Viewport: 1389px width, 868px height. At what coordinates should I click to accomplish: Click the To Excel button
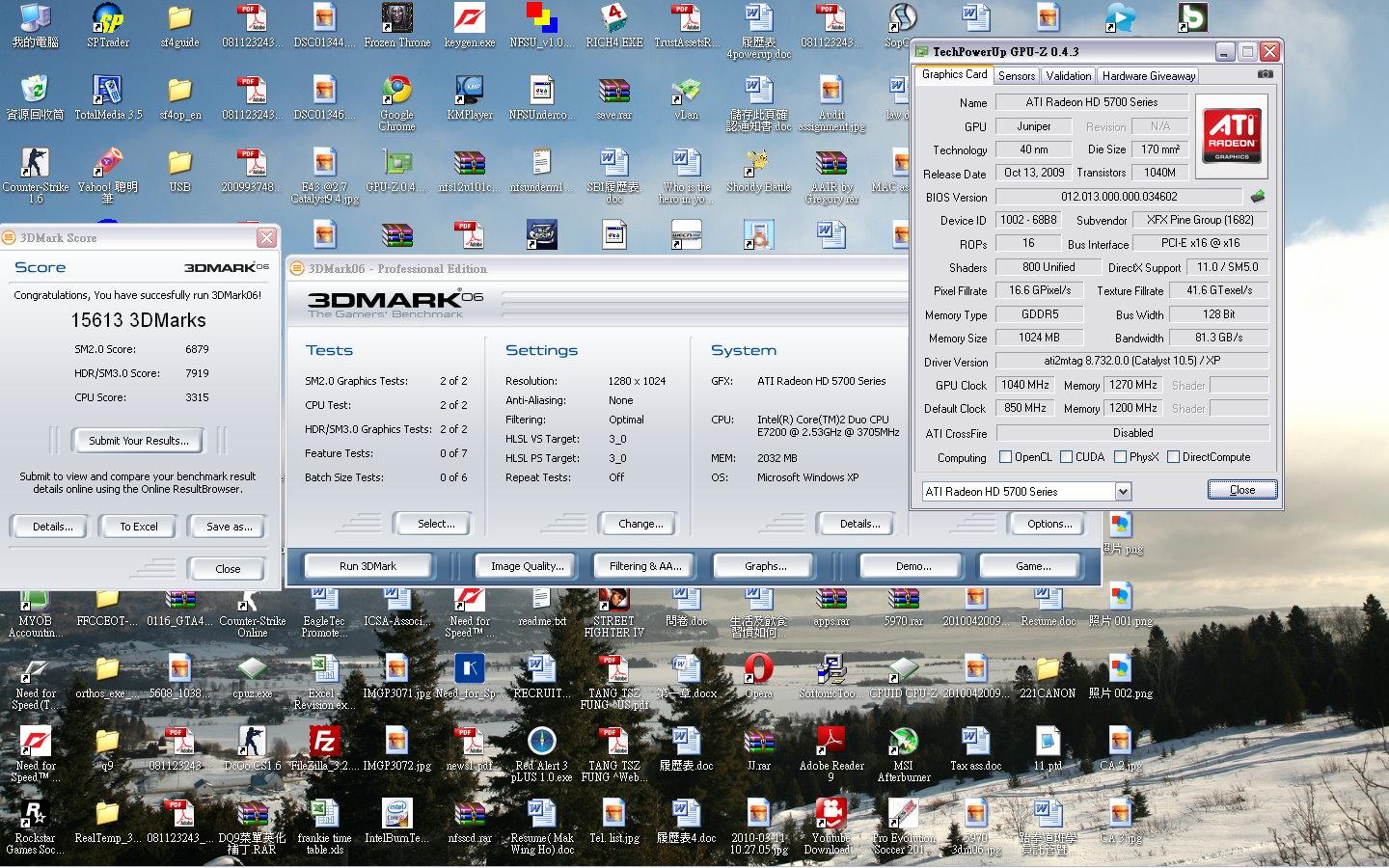(139, 527)
